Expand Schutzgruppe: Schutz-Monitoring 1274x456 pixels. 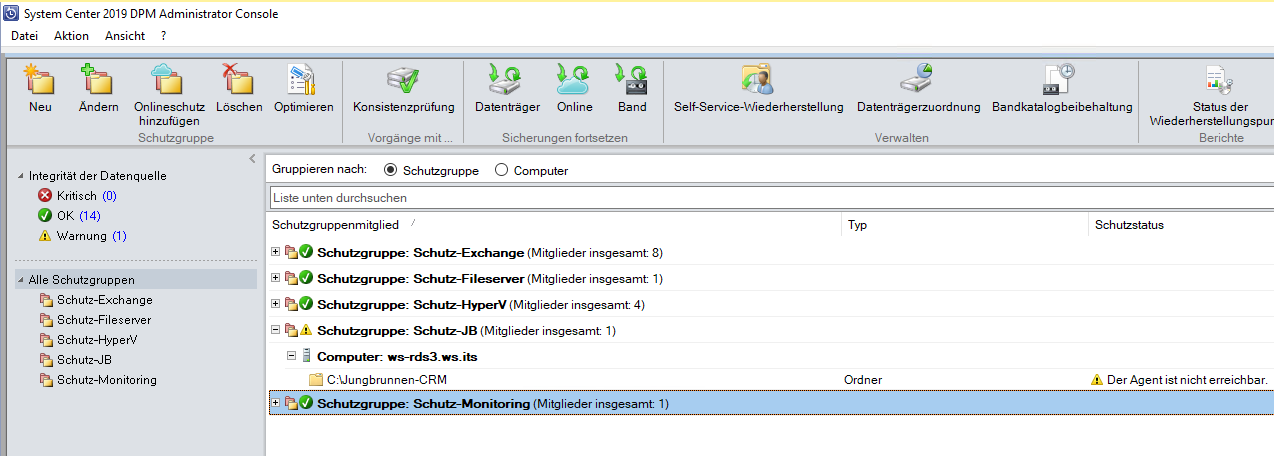click(x=276, y=404)
